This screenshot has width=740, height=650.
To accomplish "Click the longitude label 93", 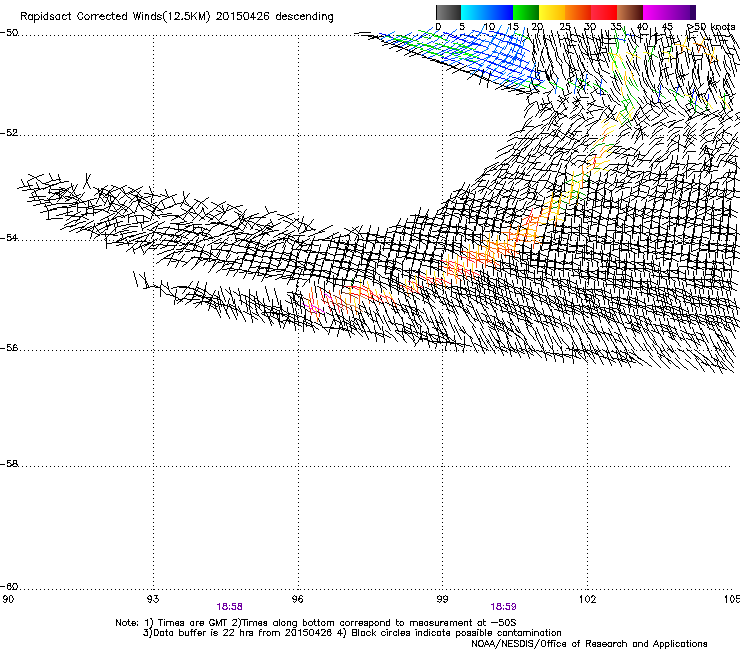I will (x=153, y=599).
